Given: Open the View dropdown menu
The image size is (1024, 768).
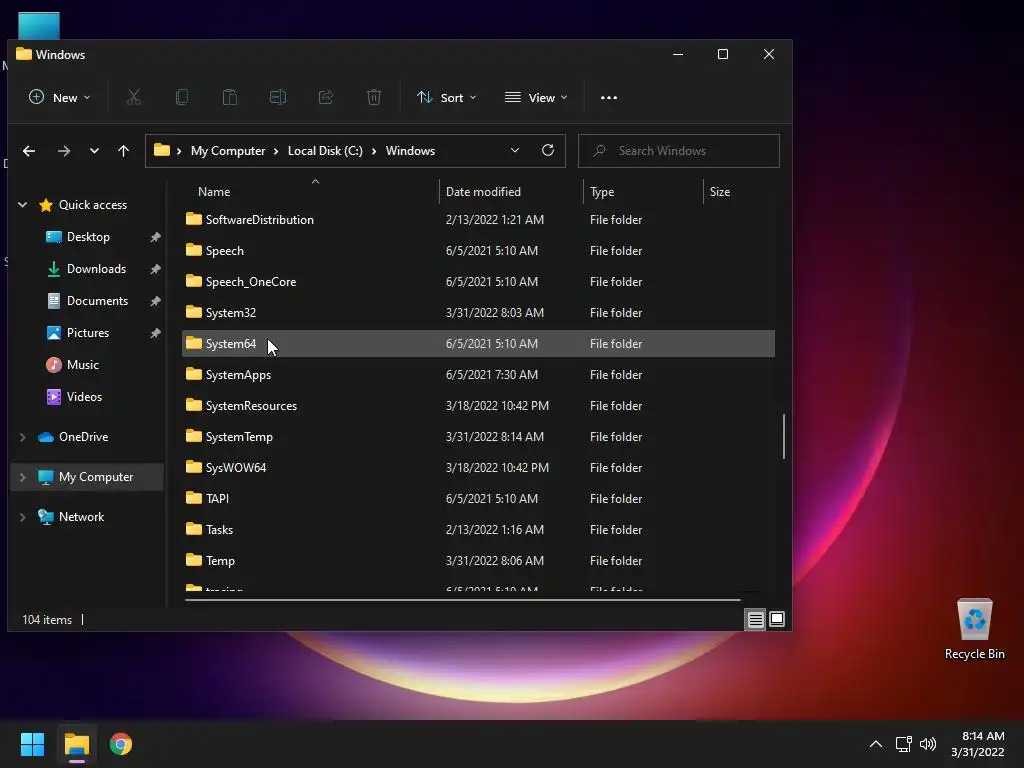Looking at the screenshot, I should [x=536, y=97].
